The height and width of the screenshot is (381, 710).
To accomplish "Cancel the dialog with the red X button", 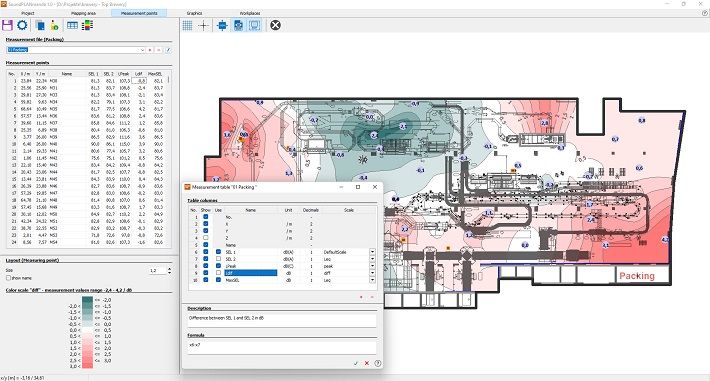I will pos(367,363).
